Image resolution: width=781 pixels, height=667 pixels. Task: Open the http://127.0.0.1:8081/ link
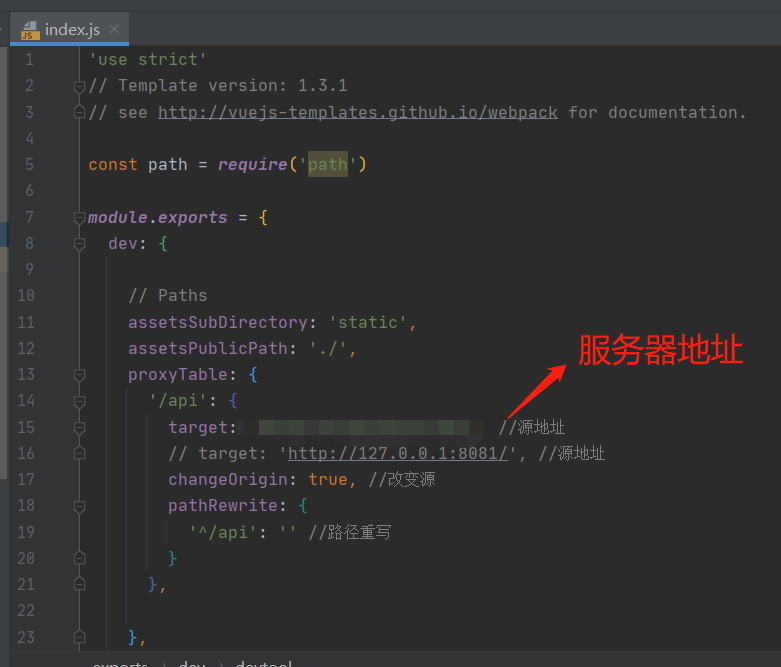point(397,453)
